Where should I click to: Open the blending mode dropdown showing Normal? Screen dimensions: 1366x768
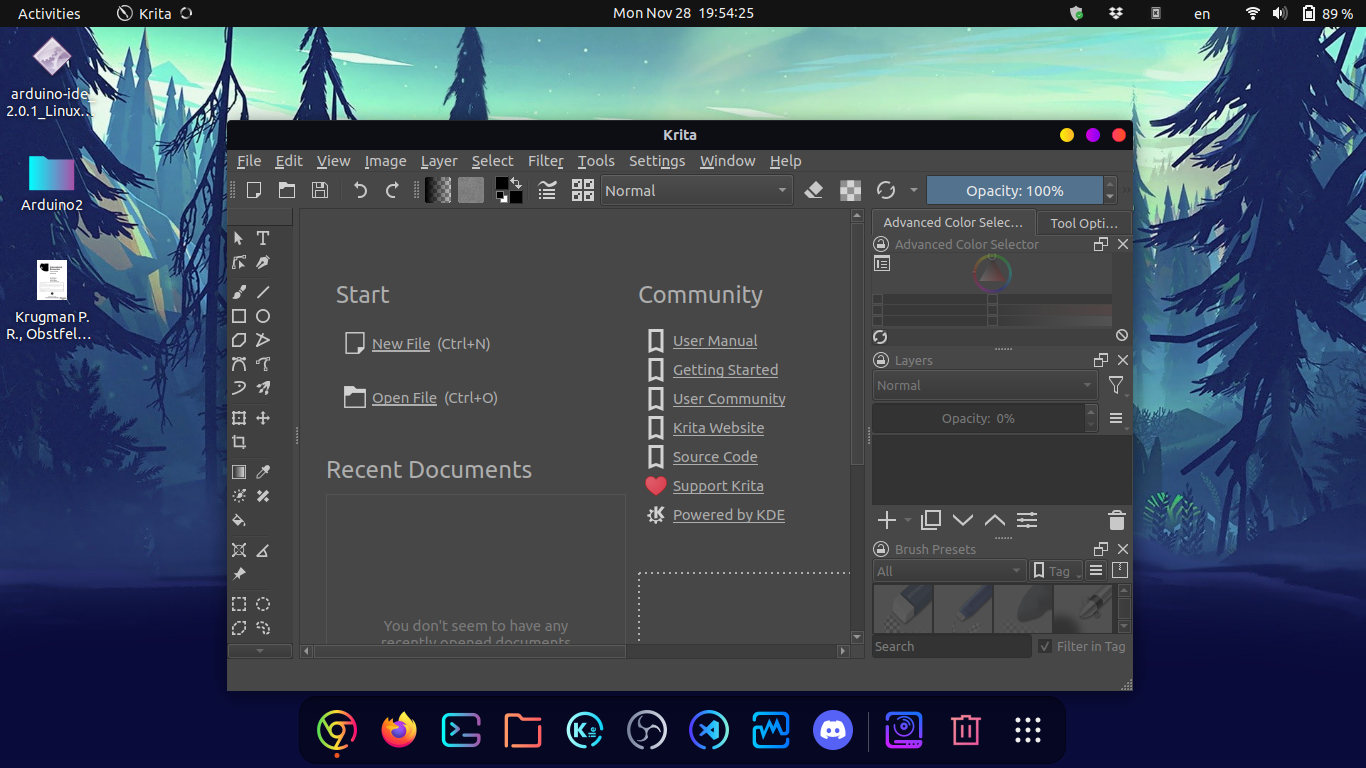coord(697,190)
